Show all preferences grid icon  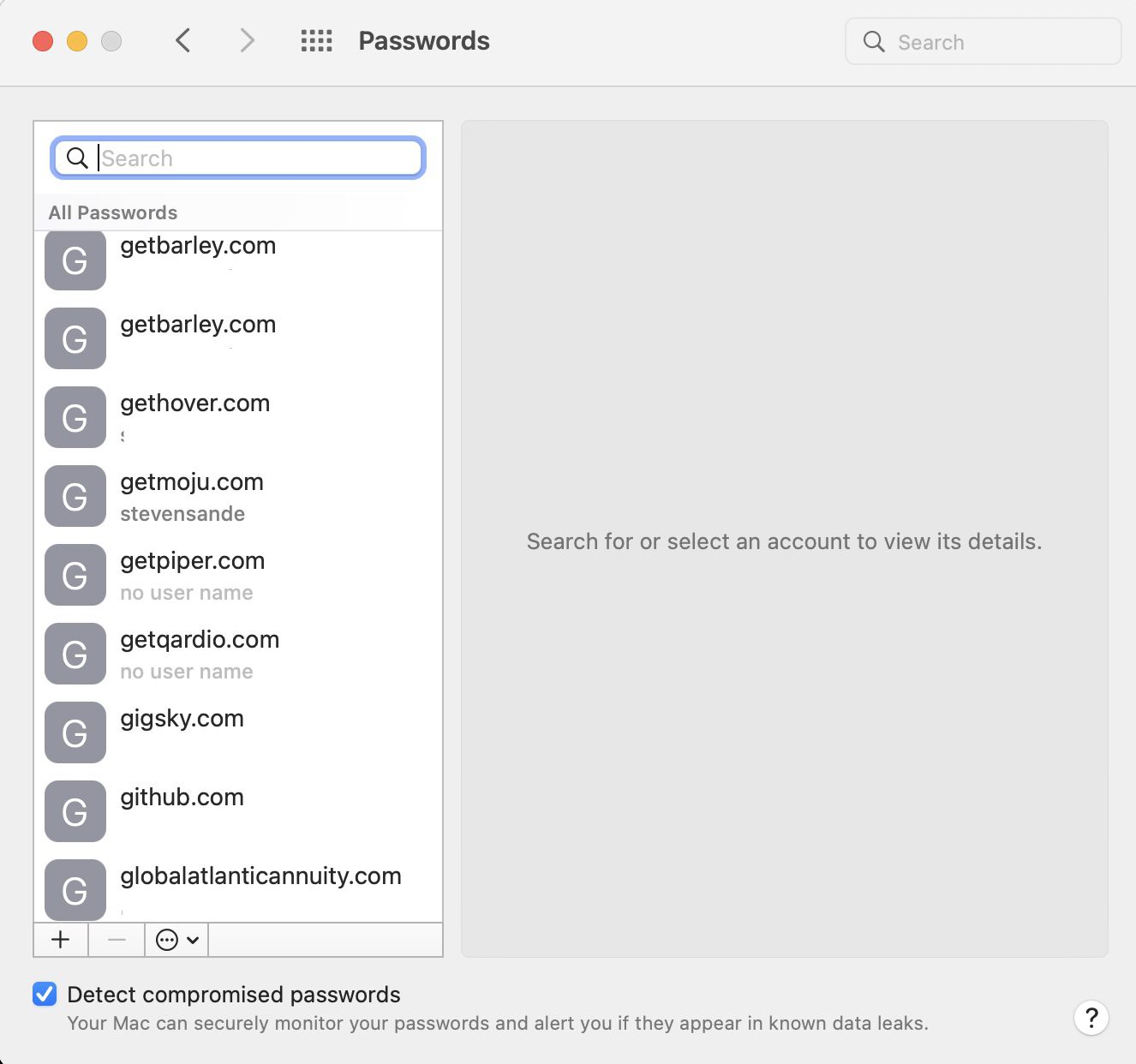[316, 40]
